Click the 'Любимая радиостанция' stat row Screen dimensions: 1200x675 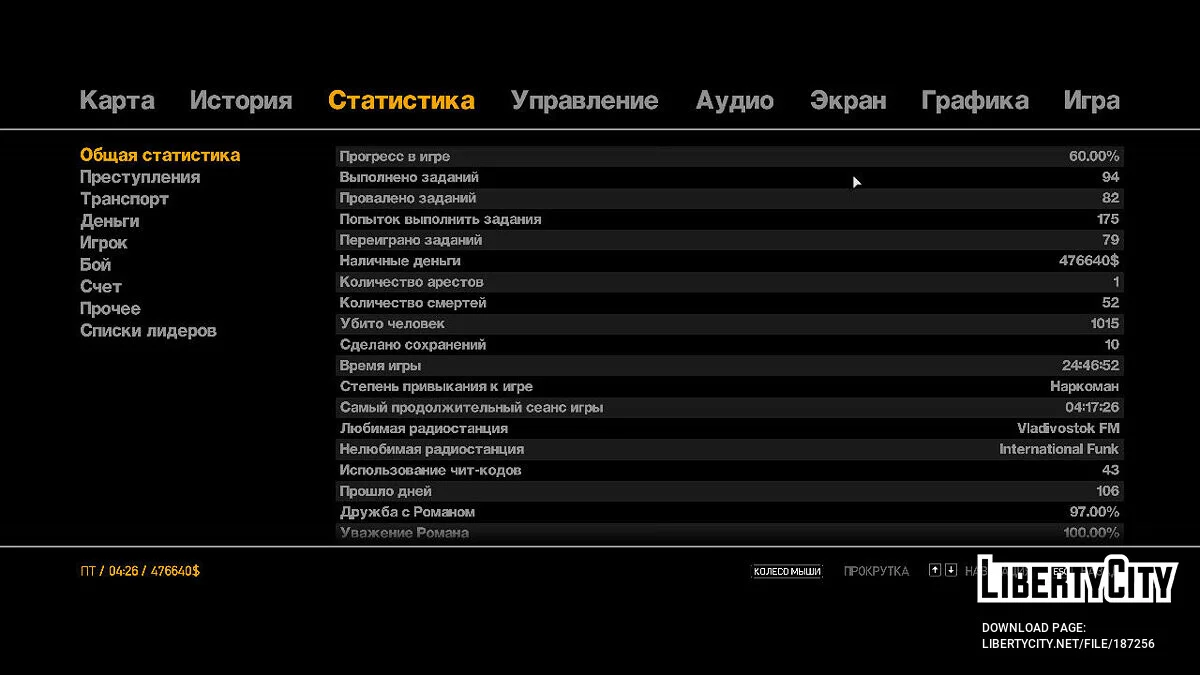coord(729,428)
